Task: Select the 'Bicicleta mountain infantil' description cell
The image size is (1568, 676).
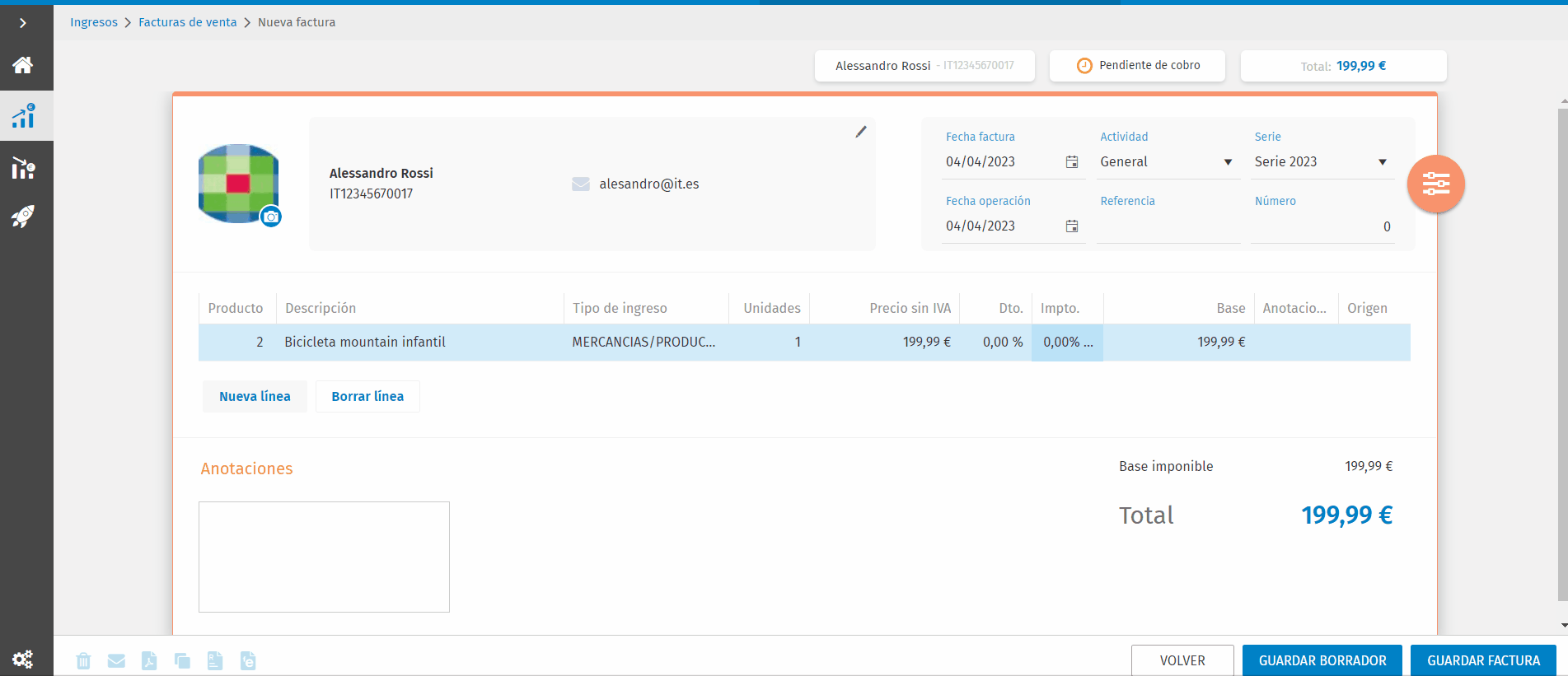Action: pos(419,343)
